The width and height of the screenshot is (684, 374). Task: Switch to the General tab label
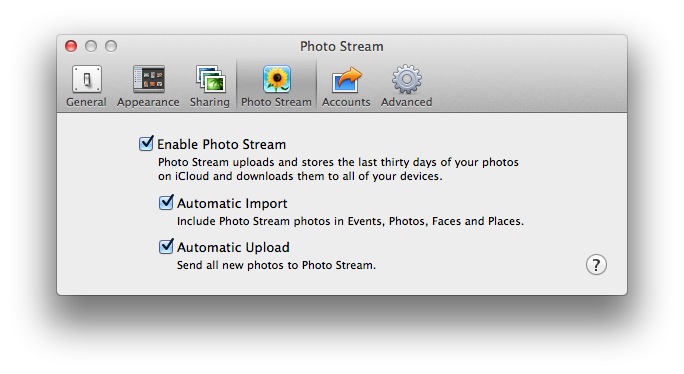pyautogui.click(x=86, y=102)
